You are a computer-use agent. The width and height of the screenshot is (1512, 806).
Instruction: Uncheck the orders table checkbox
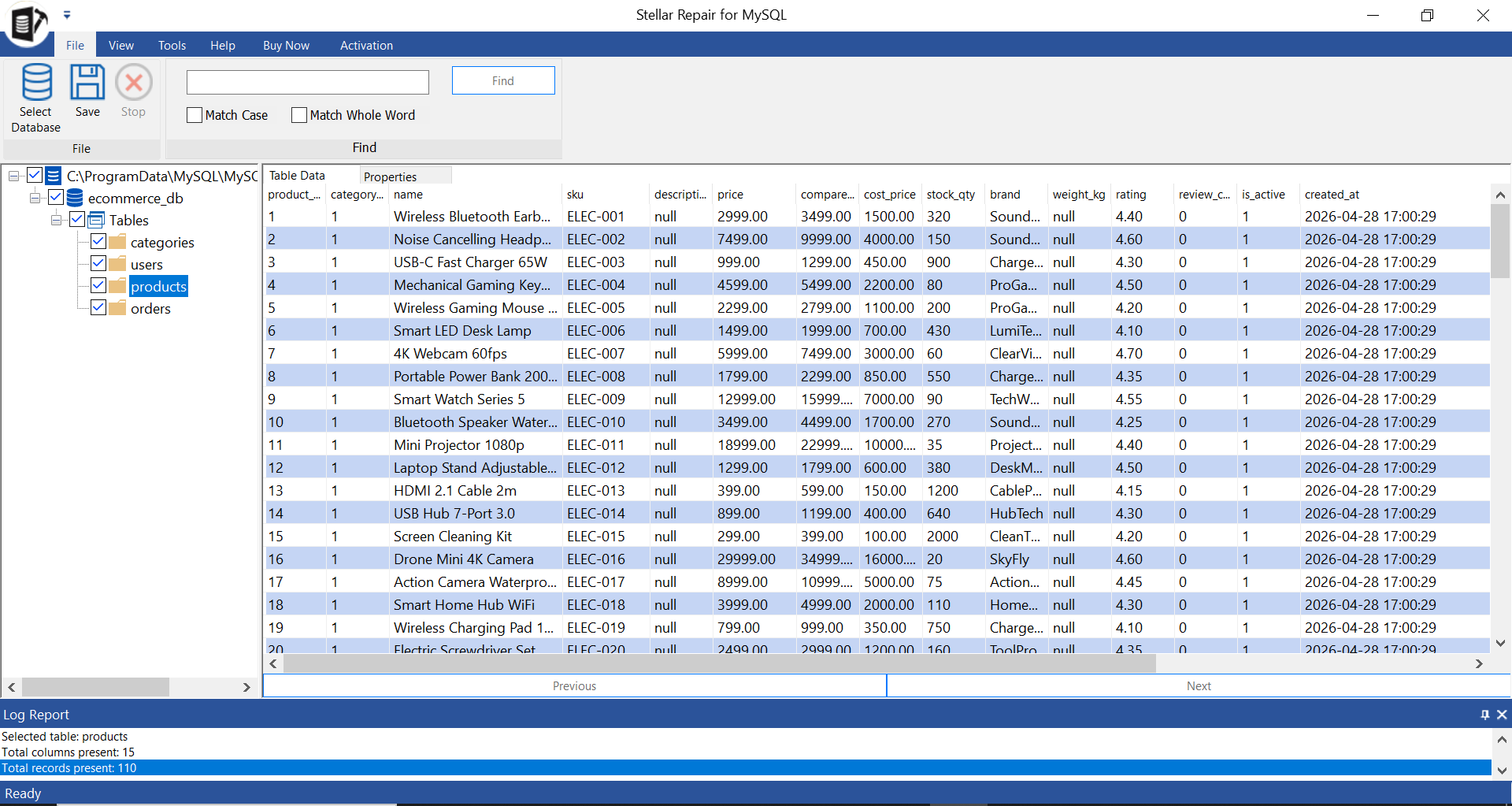[98, 307]
